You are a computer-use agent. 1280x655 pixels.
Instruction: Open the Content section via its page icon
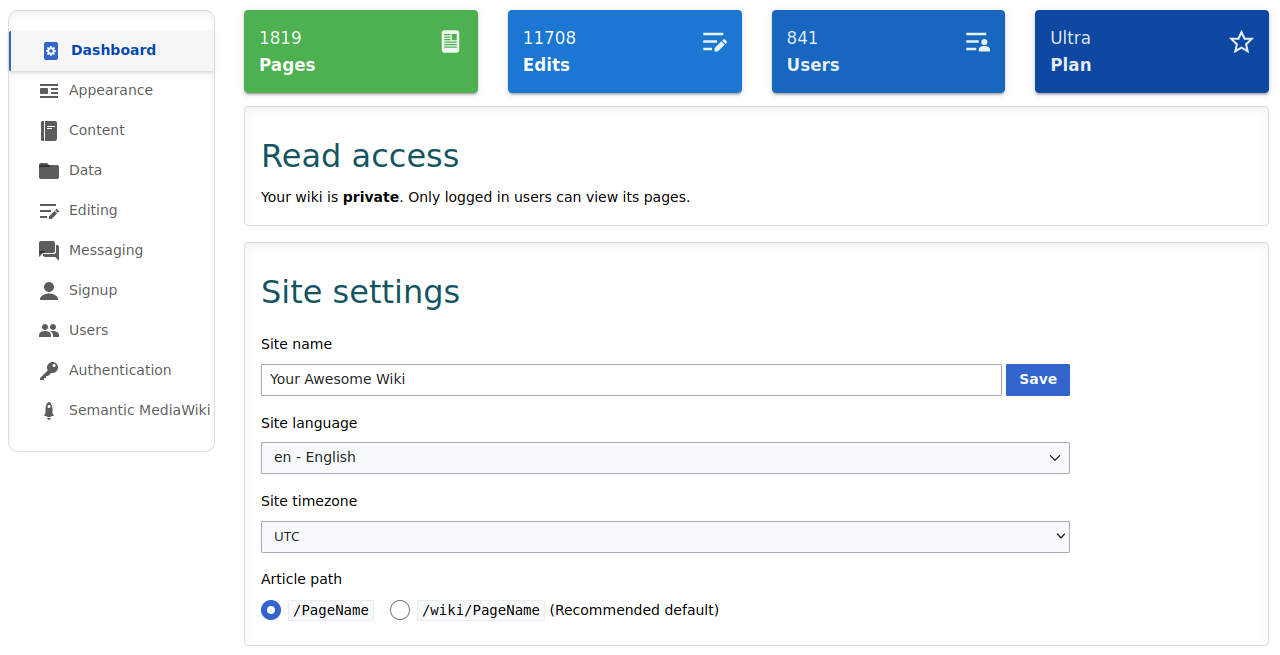coord(48,130)
